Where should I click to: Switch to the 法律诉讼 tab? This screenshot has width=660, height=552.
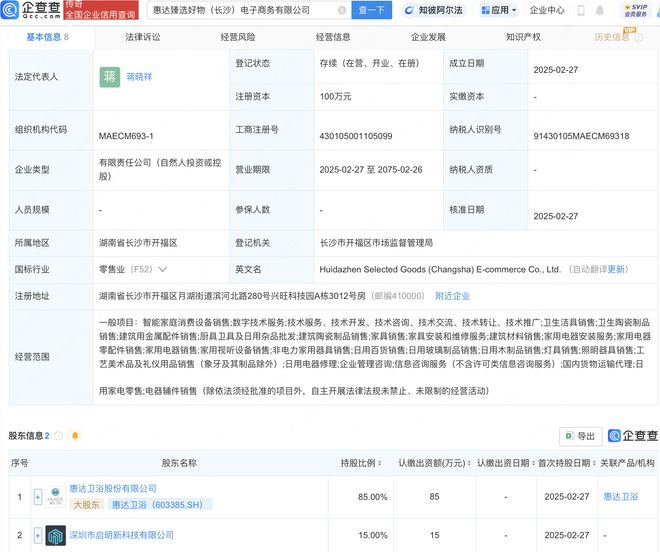(142, 37)
